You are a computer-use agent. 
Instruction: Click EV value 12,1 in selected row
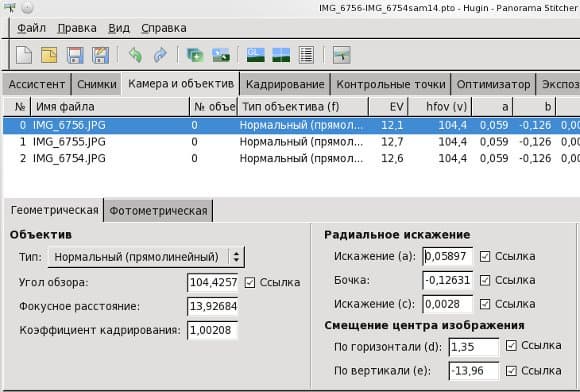click(x=392, y=125)
